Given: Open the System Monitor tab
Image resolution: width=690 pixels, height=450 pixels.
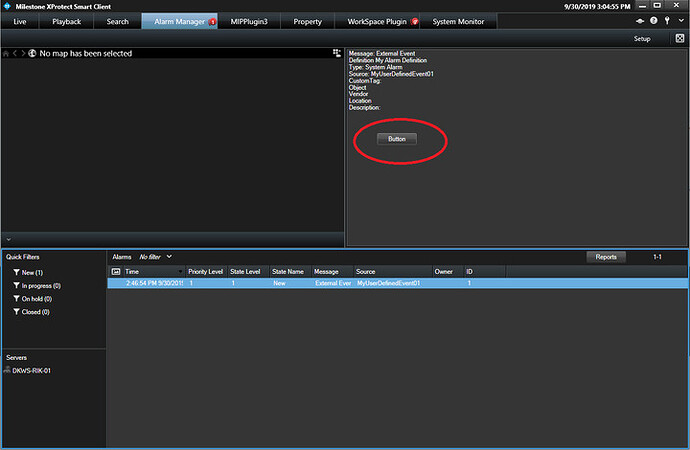Looking at the screenshot, I should coord(457,21).
